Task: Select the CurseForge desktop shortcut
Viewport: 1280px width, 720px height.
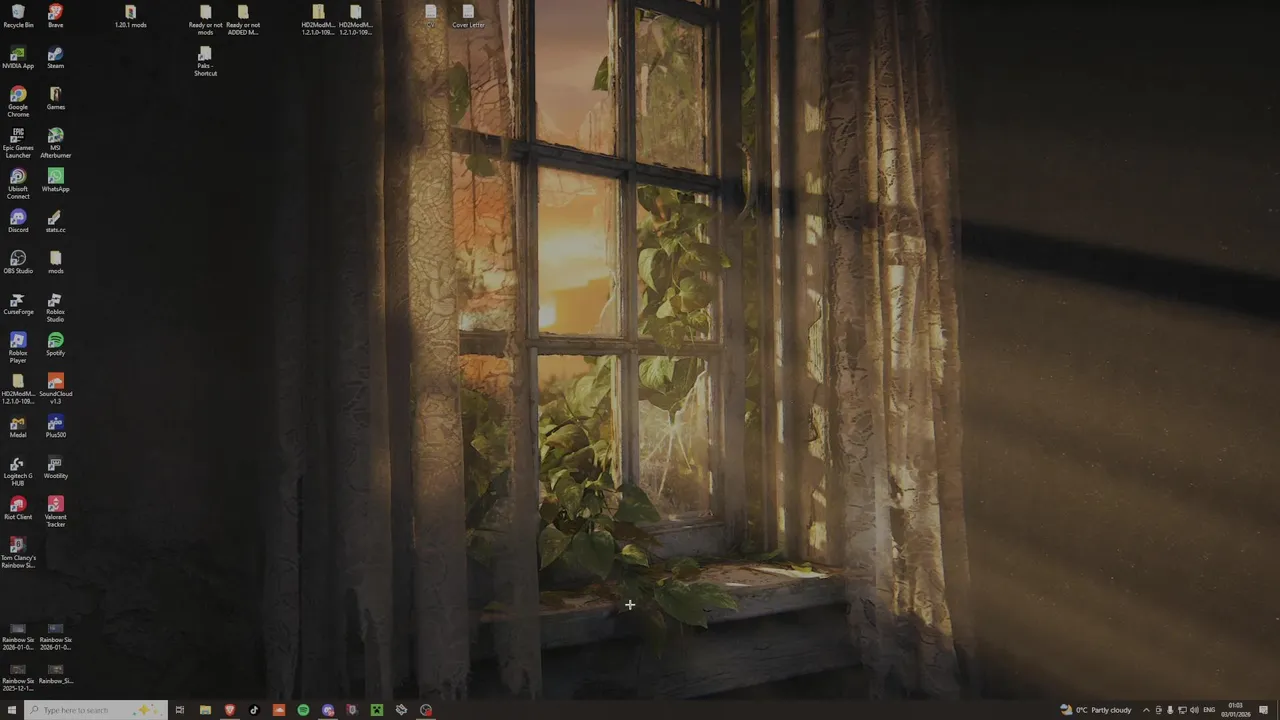Action: coord(18,303)
